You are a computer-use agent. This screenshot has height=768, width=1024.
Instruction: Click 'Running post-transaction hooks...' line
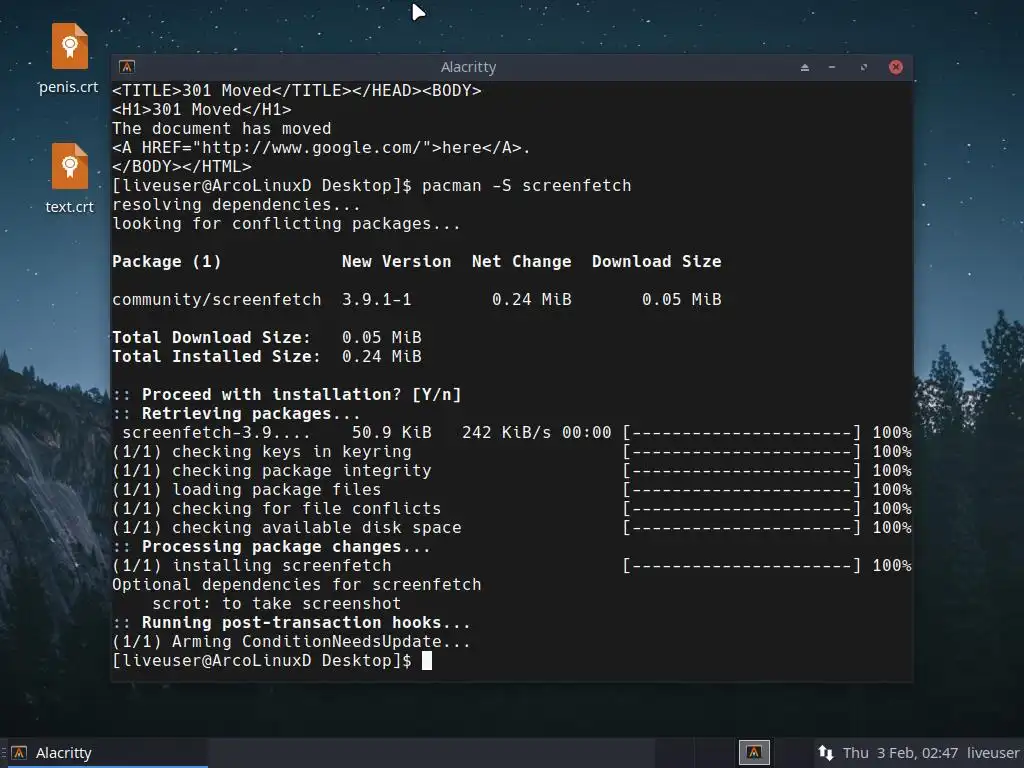tap(291, 622)
